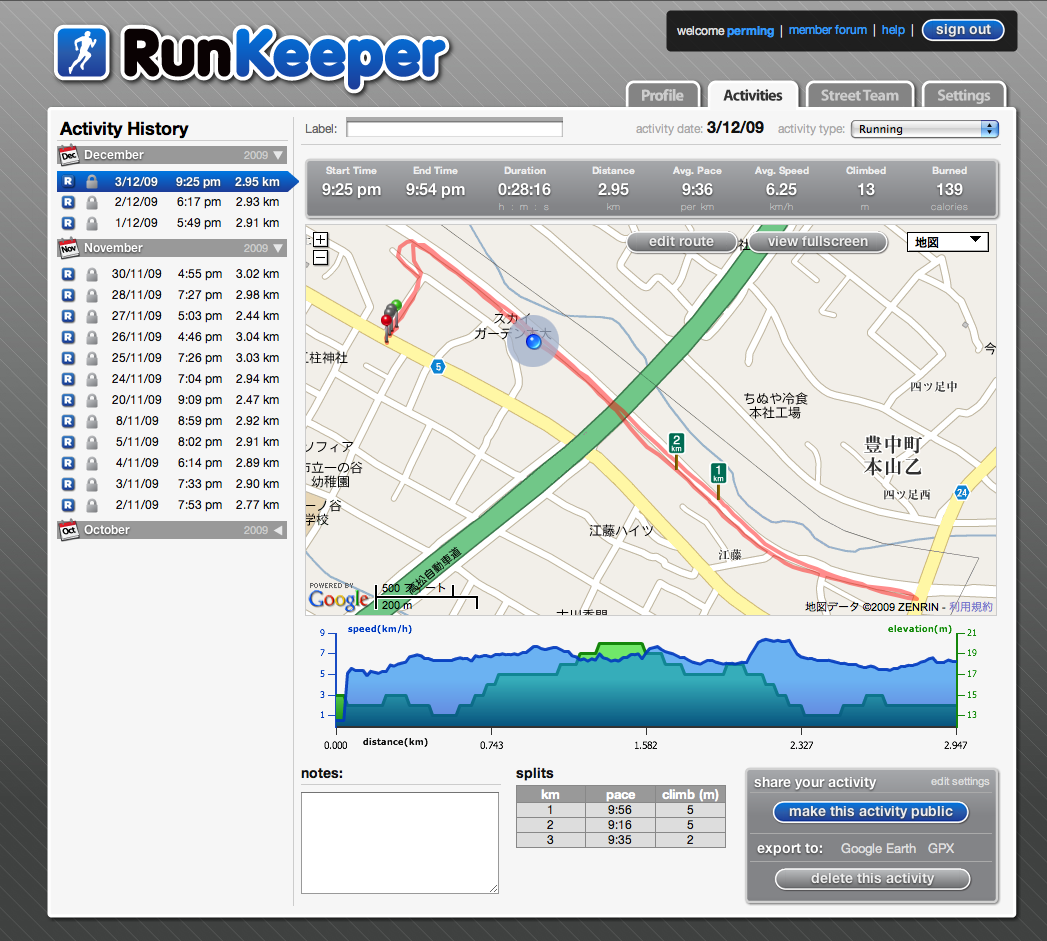Click running icon of 30/11/09 activity
This screenshot has width=1047, height=941.
coord(68,274)
